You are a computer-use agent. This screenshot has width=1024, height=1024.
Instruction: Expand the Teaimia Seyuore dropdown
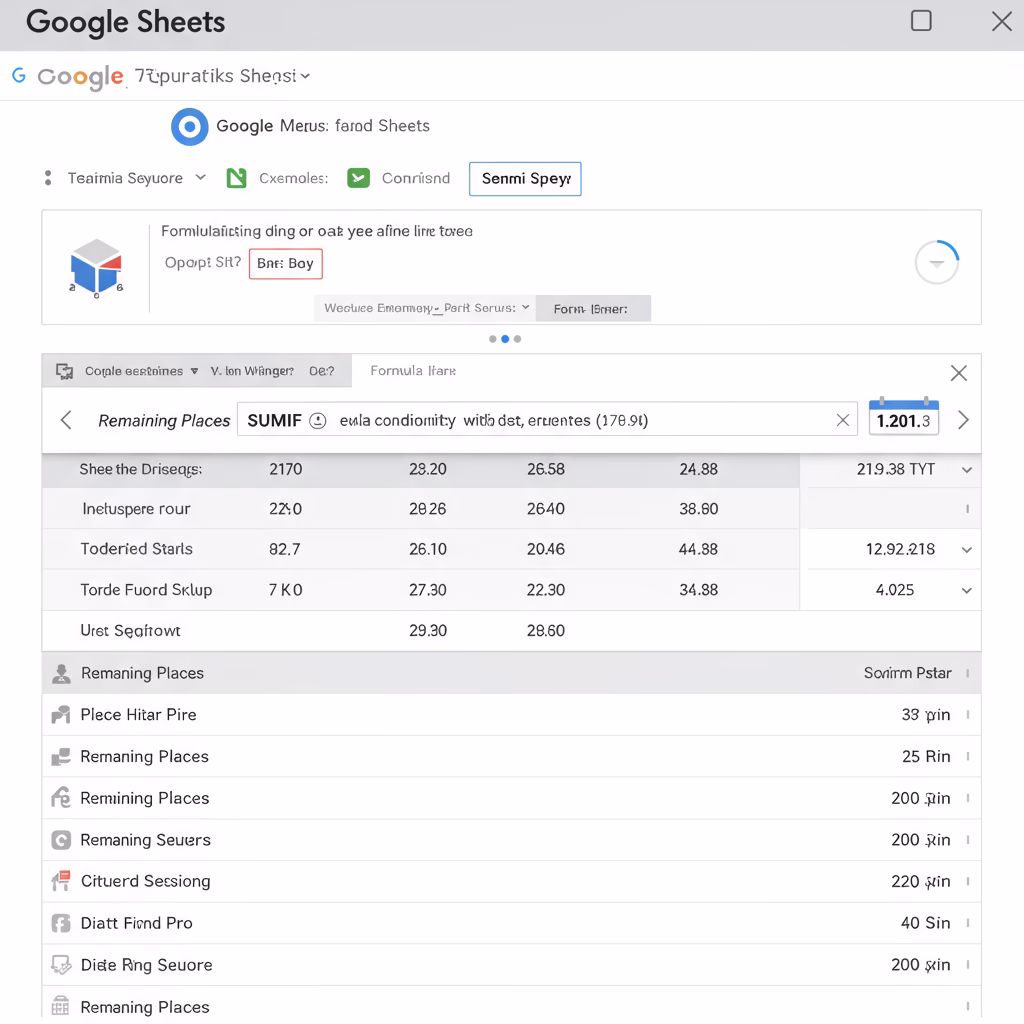(200, 177)
